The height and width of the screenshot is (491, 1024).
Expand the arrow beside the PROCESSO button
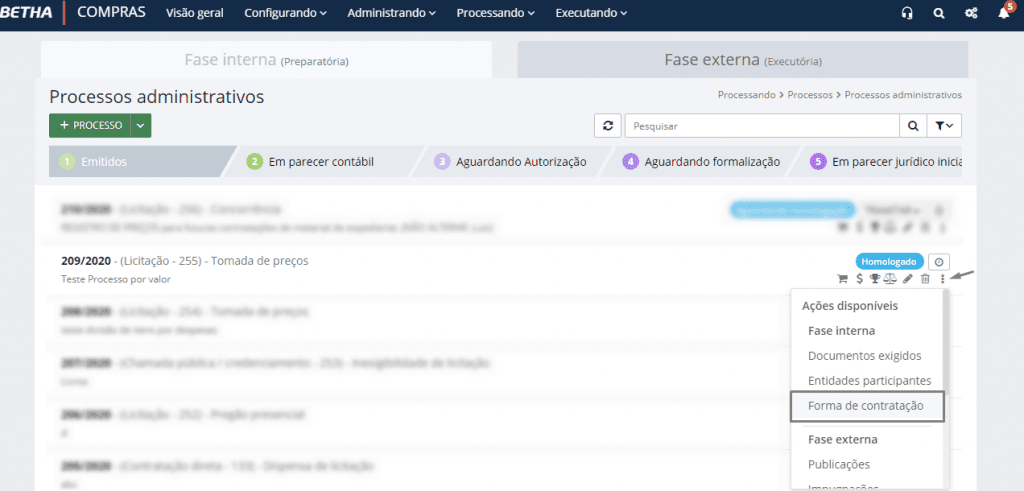point(141,125)
